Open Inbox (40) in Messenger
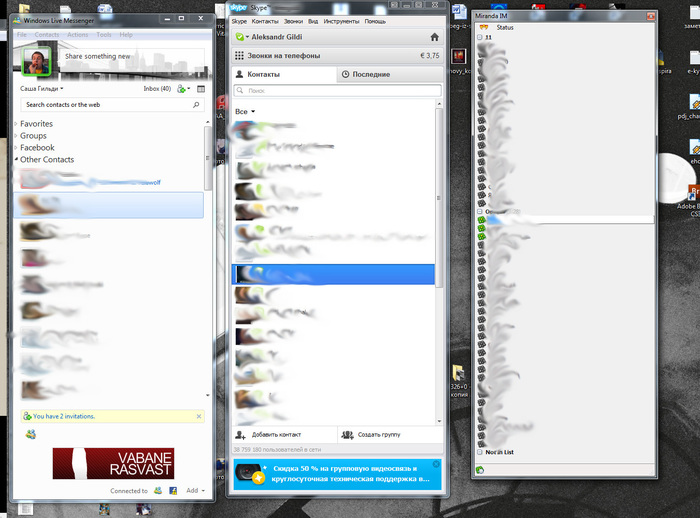Viewport: 700px width, 518px height. (157, 88)
